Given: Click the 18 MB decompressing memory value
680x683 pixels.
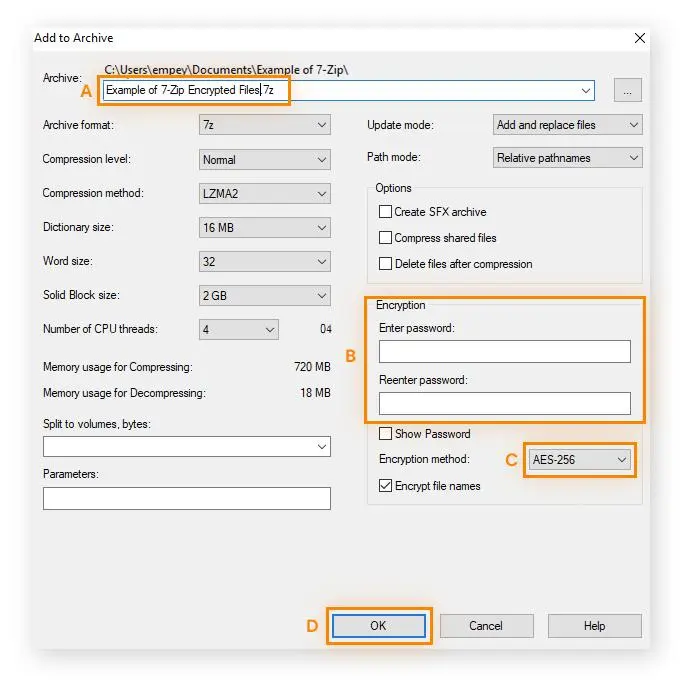Looking at the screenshot, I should point(315,393).
